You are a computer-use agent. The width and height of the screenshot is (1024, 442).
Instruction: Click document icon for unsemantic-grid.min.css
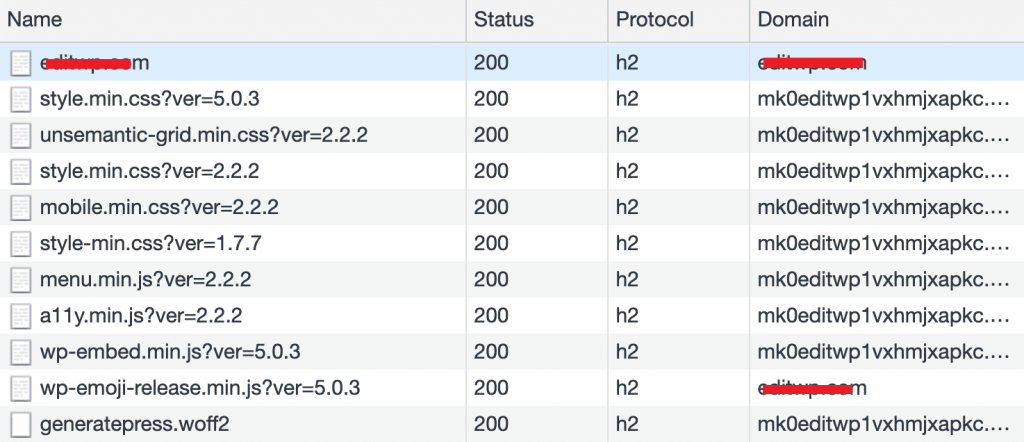pos(21,134)
